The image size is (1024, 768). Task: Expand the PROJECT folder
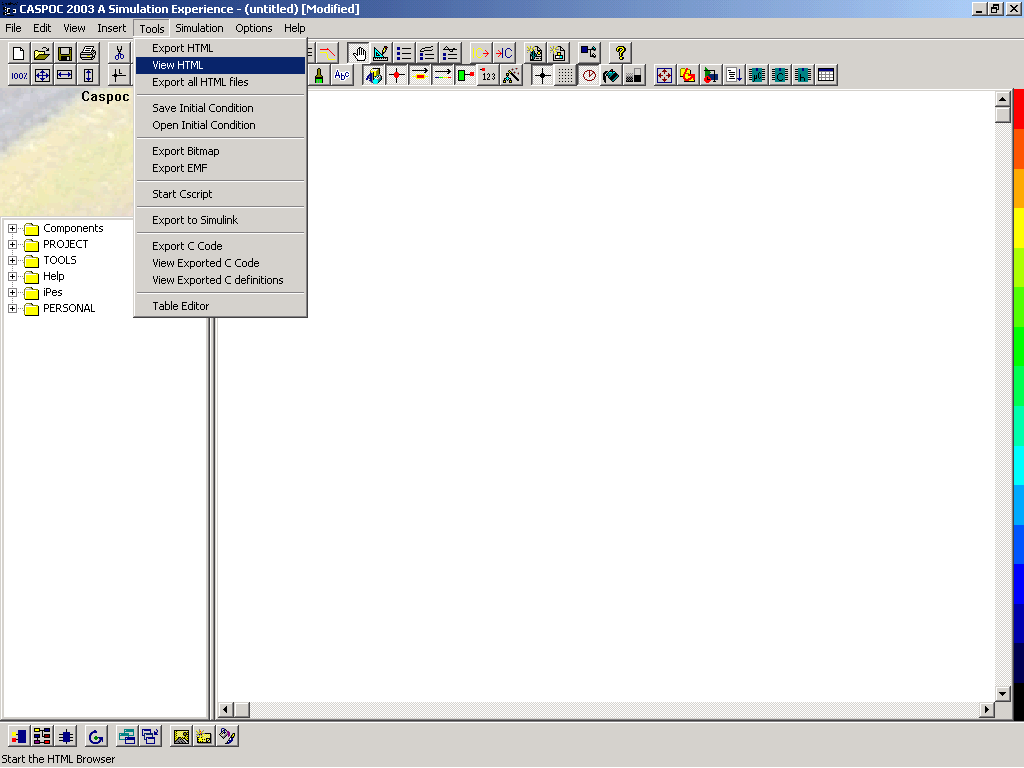[x=12, y=244]
